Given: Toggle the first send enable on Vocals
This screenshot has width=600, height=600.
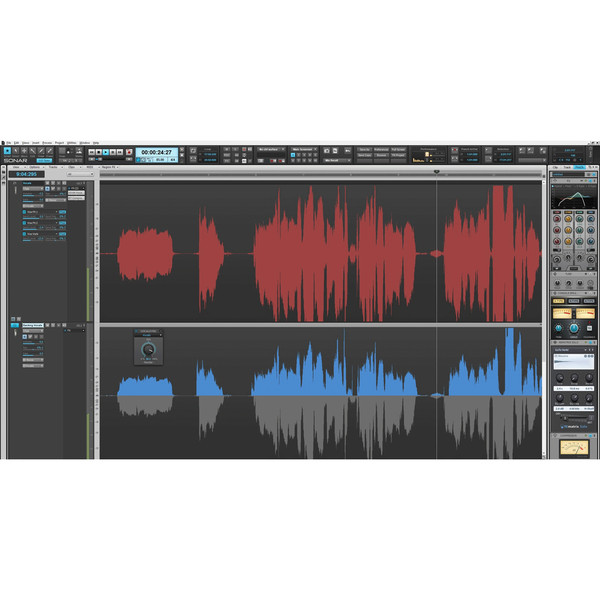Looking at the screenshot, I should [x=24, y=212].
